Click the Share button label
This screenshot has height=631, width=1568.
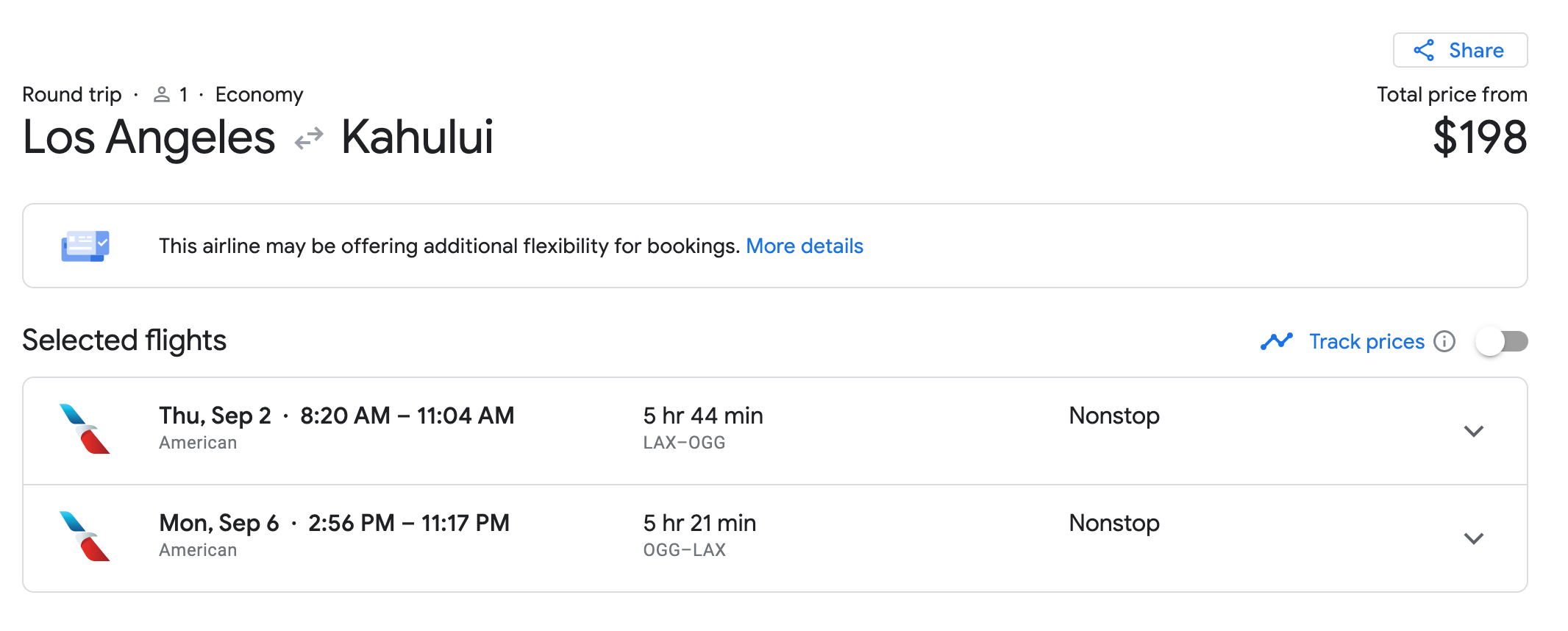1476,50
